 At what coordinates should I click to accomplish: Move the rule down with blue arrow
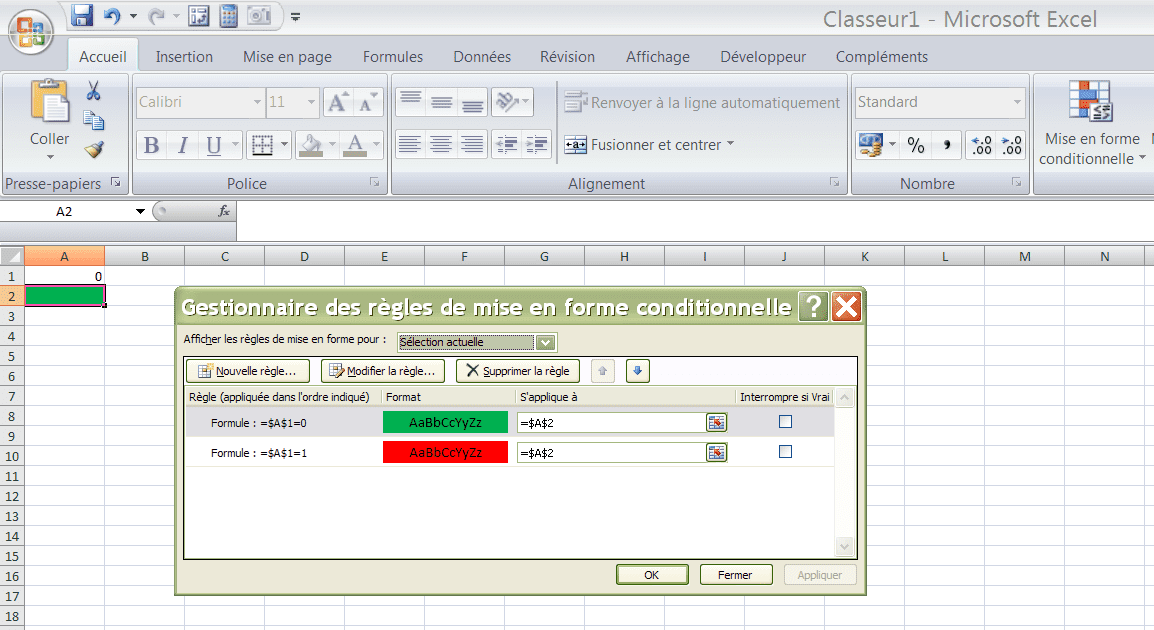click(638, 371)
